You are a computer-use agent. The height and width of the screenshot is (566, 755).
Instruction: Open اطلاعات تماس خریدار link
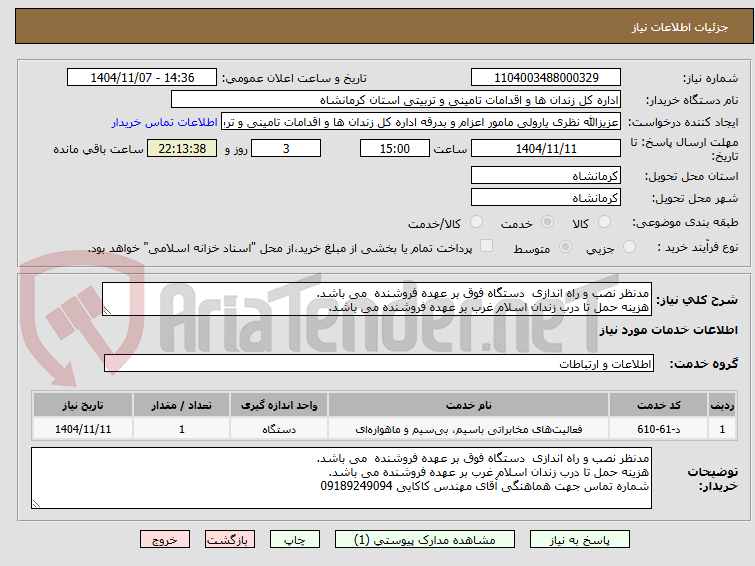tap(165, 122)
